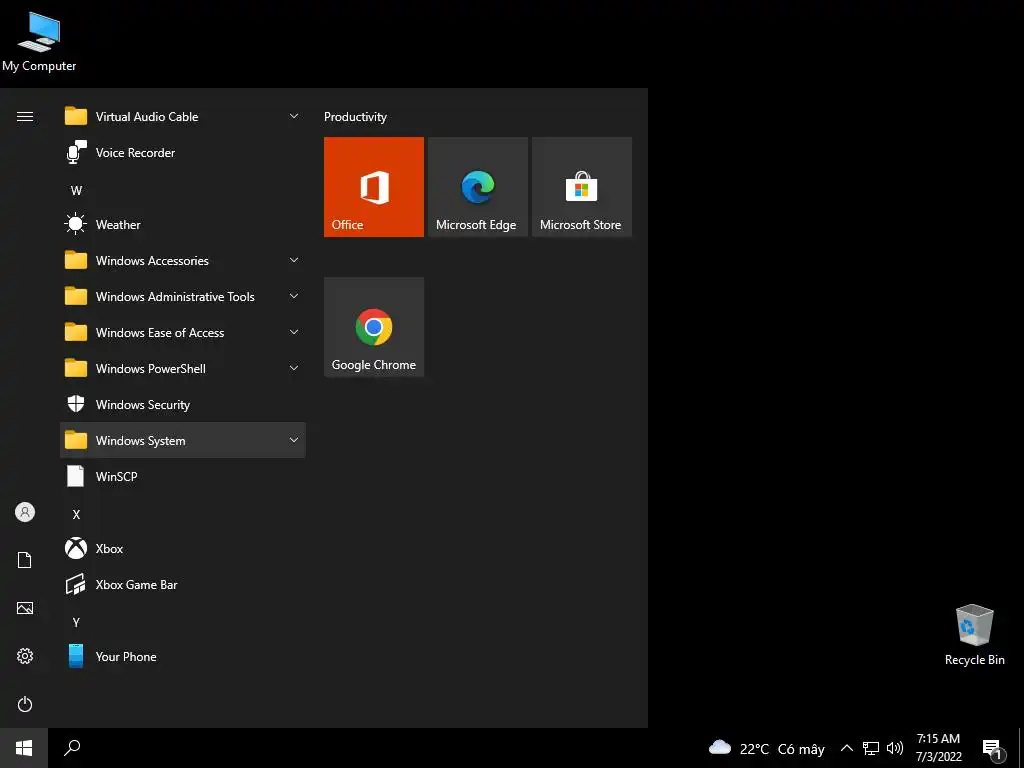
Task: Jump to letter W in app list
Action: (x=76, y=191)
